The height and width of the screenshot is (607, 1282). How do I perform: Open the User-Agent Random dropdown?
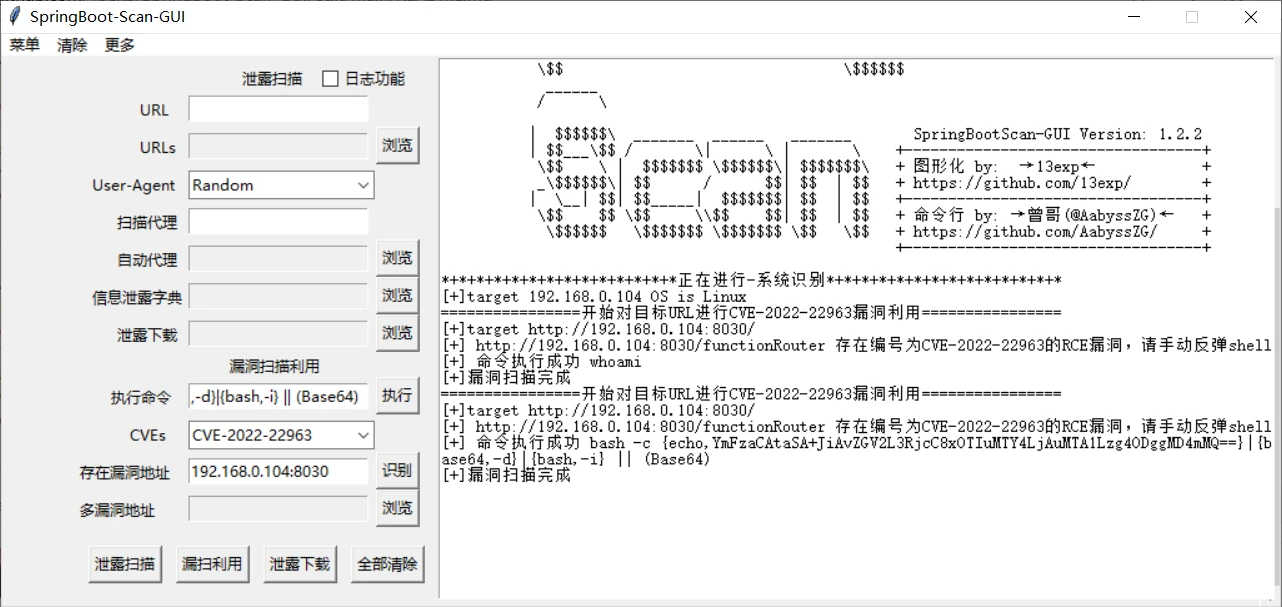362,185
